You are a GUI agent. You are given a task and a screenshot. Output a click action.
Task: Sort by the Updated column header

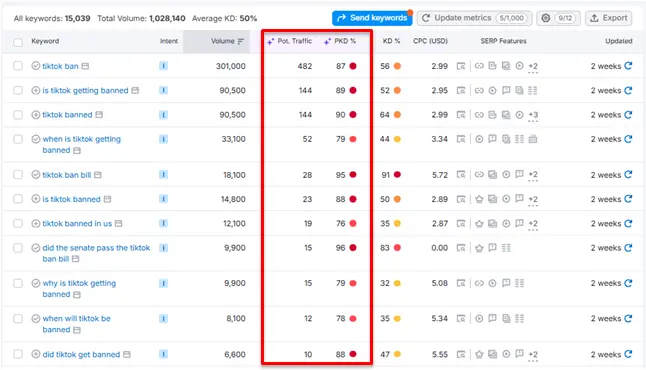click(x=618, y=41)
